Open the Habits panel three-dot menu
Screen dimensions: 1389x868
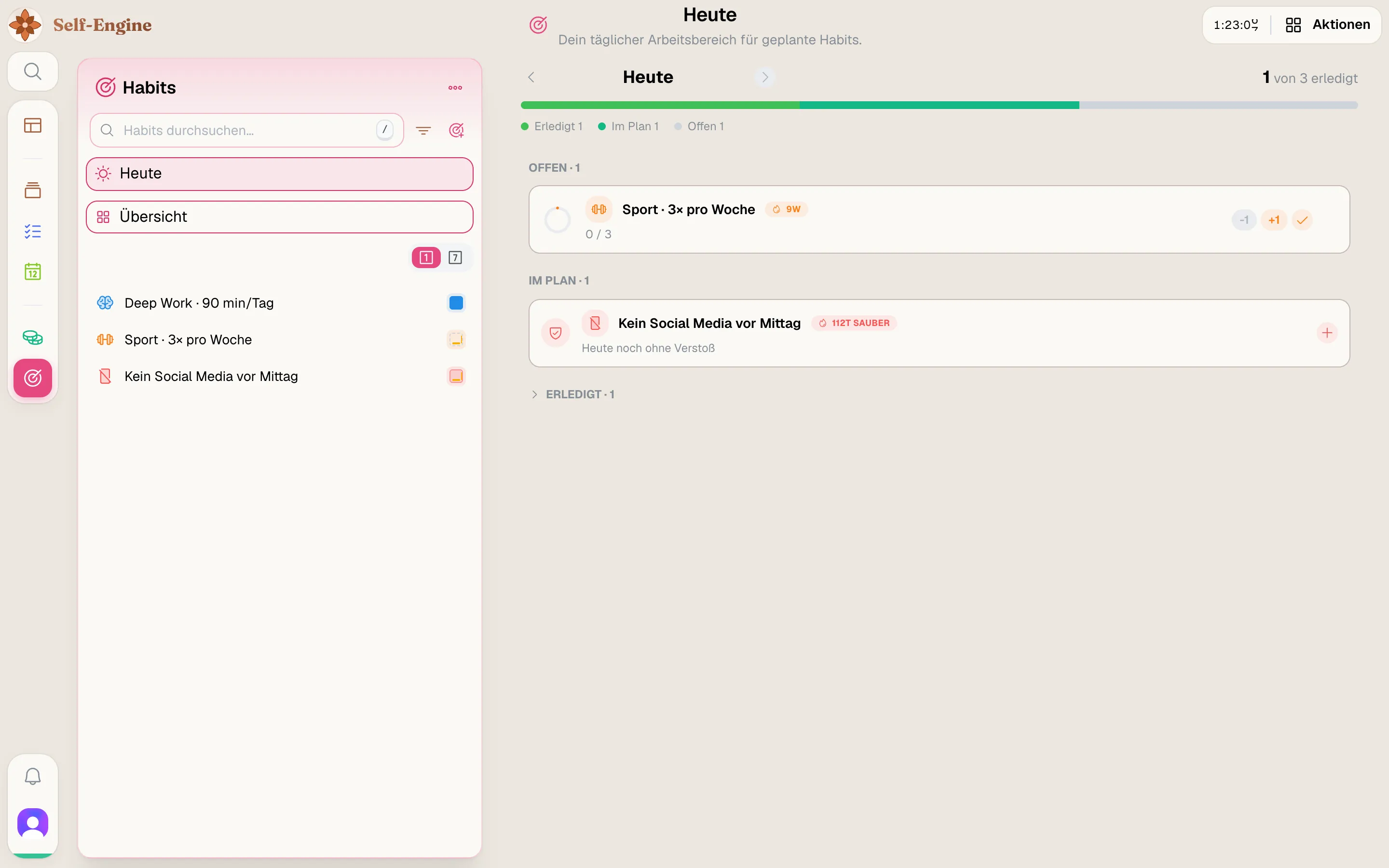pos(455,88)
